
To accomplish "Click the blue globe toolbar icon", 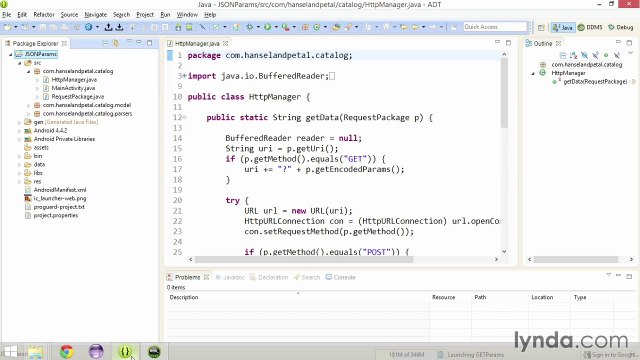I will click(89, 27).
